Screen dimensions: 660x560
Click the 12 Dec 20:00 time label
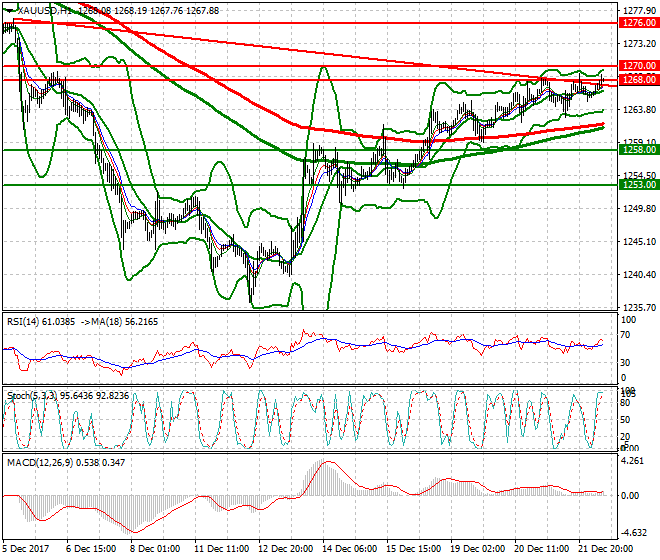(285, 549)
